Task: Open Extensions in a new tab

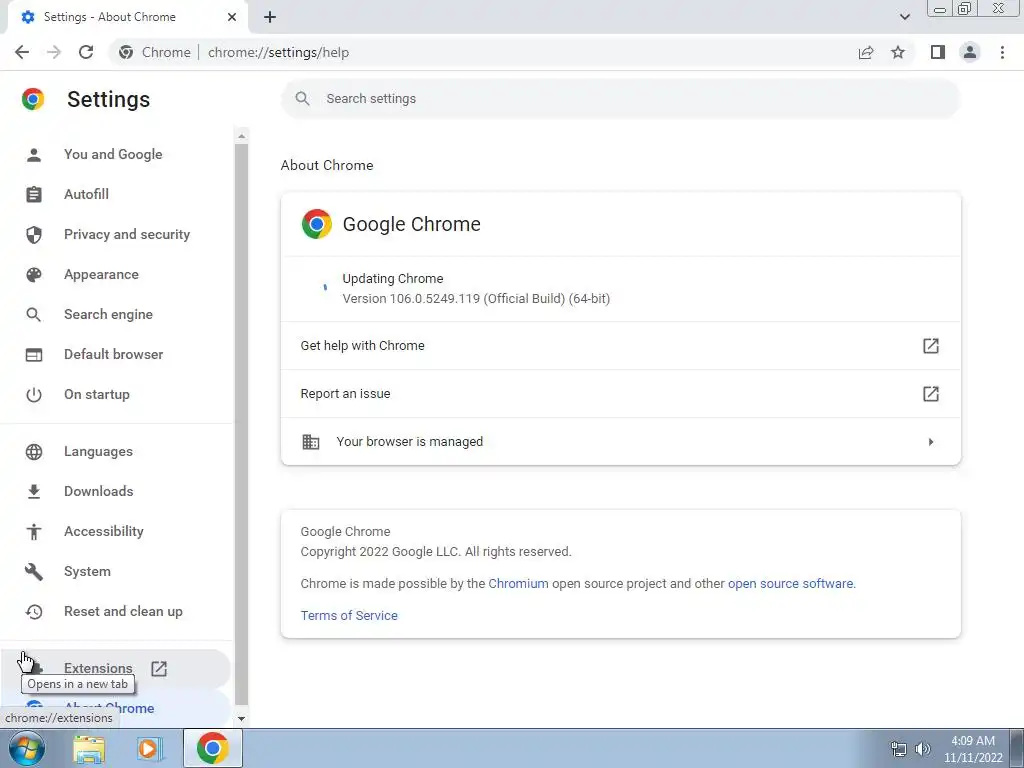Action: (x=98, y=668)
